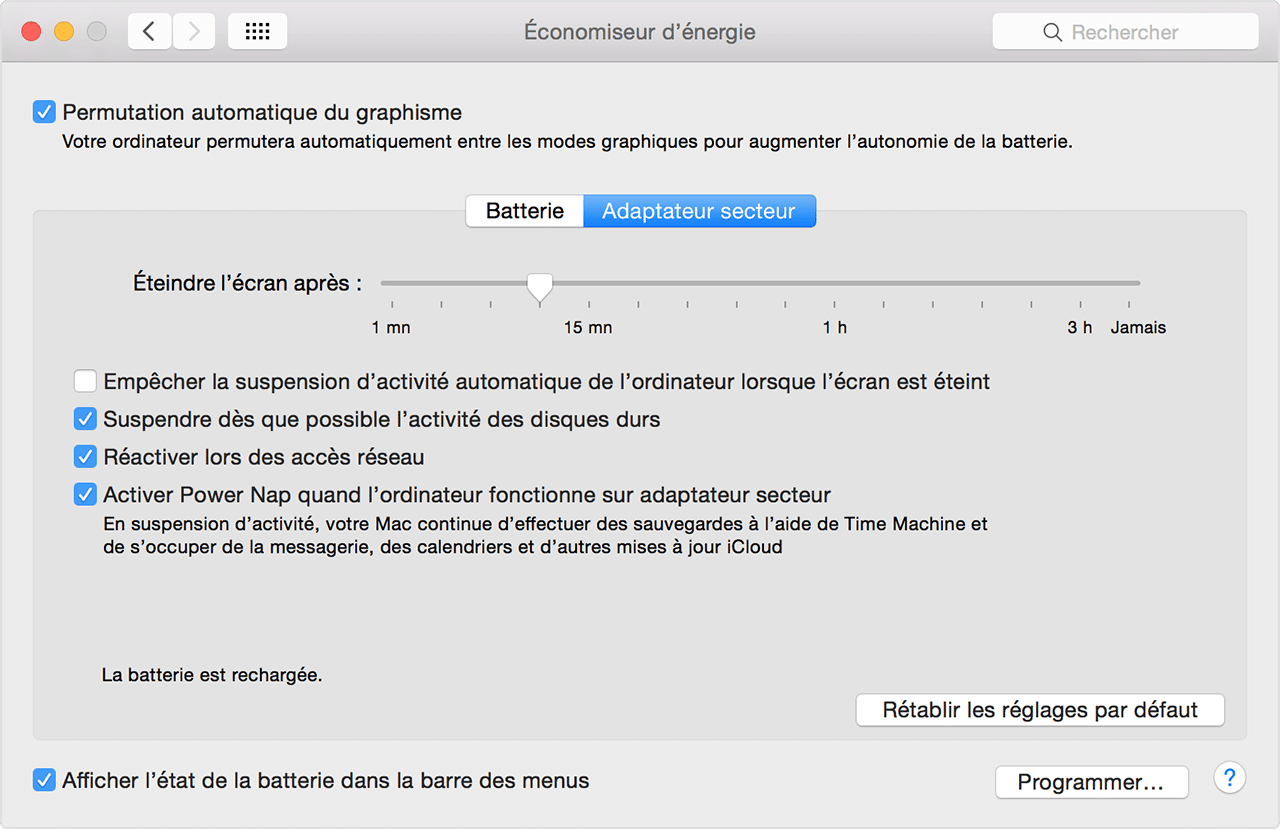The image size is (1280, 830).
Task: Click the magnifying glass search icon
Action: [x=1053, y=32]
